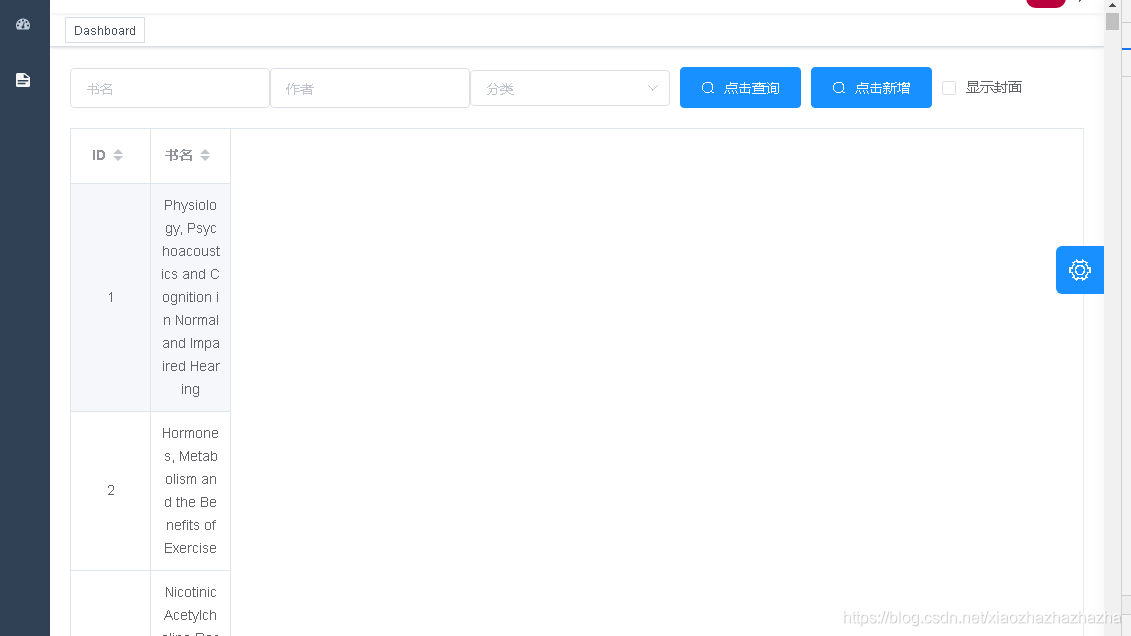Focus the 书名 search field
Viewport: 1131px width, 636px height.
170,88
